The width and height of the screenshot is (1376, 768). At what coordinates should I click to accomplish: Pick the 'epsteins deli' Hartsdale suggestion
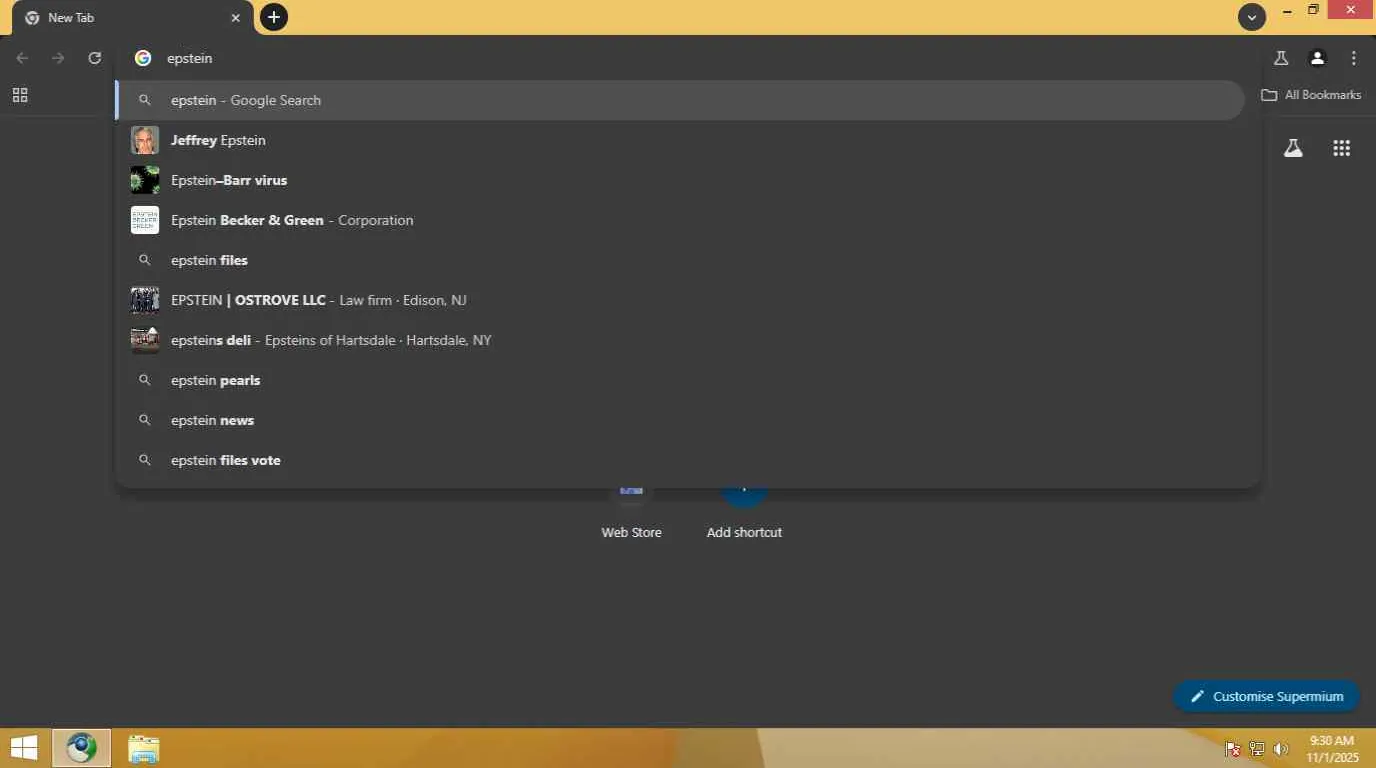coord(680,340)
